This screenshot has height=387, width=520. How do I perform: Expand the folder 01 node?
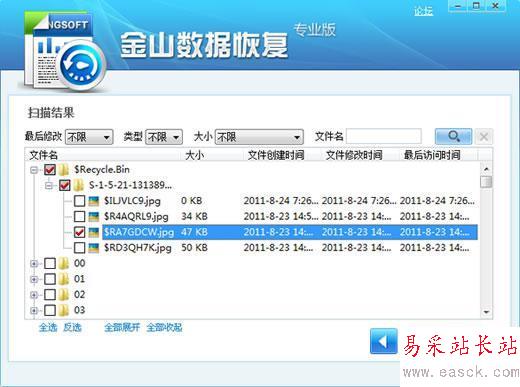34,279
